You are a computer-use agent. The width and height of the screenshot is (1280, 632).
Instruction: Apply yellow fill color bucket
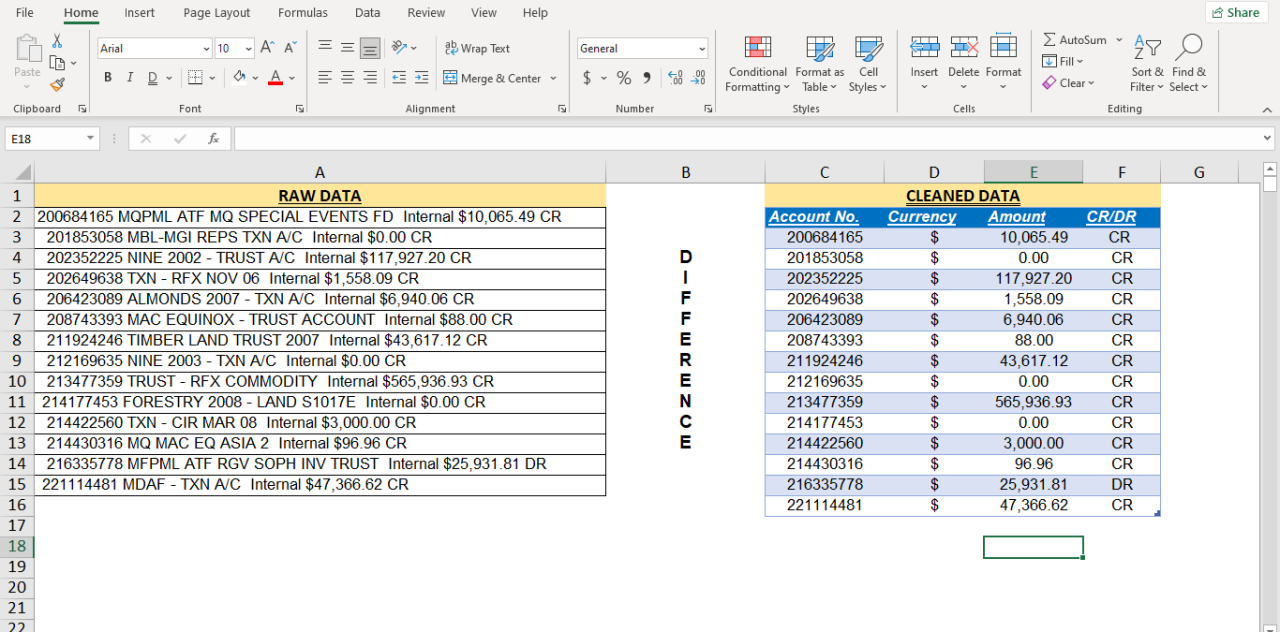coord(239,78)
